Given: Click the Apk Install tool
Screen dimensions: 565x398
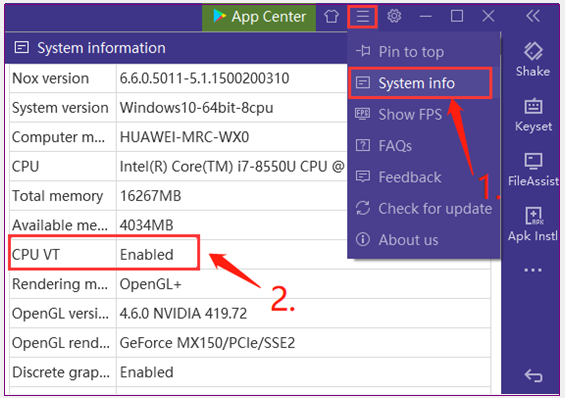Looking at the screenshot, I should click(533, 224).
